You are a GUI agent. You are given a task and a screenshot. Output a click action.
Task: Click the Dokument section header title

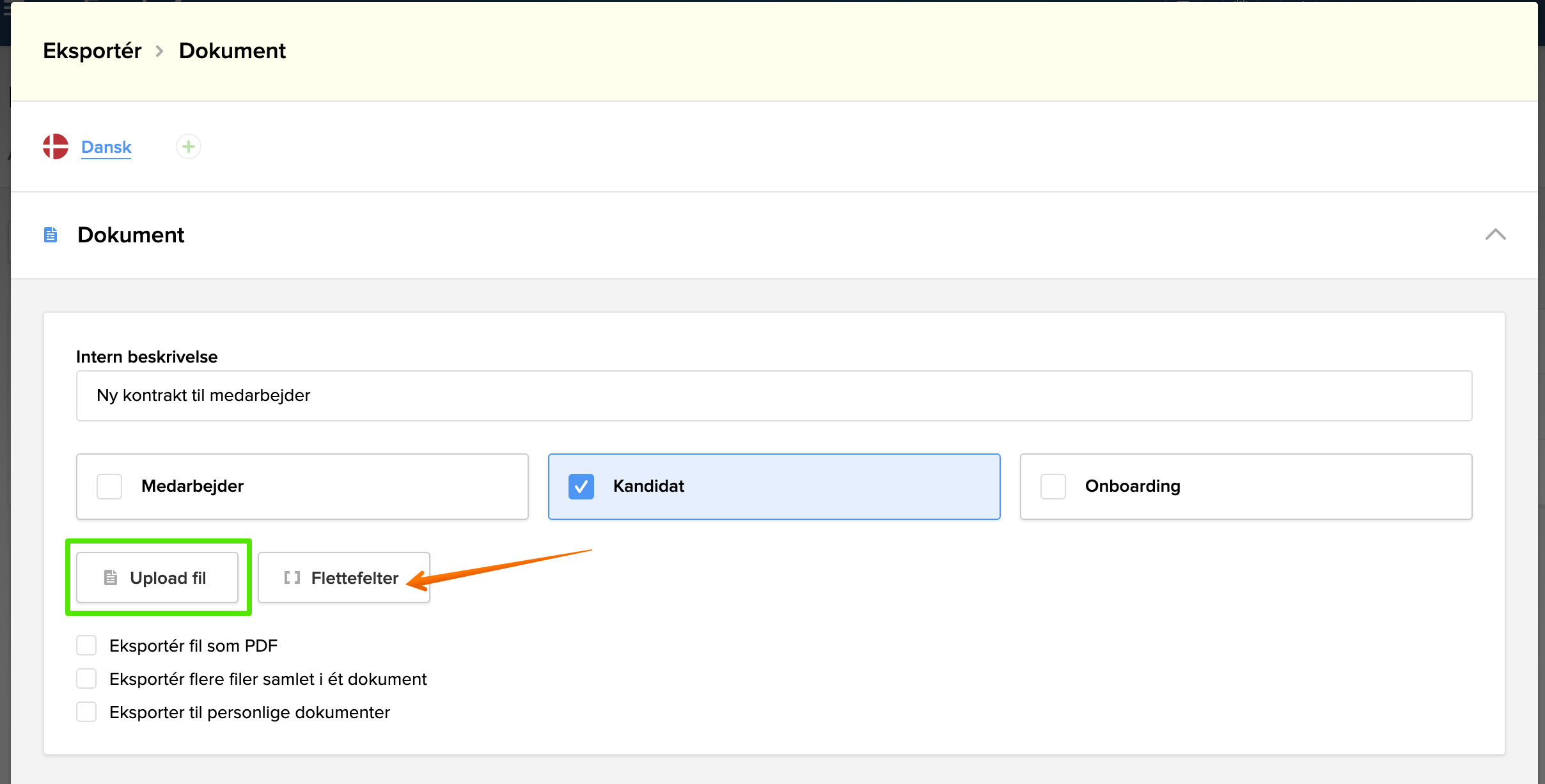pyautogui.click(x=130, y=235)
